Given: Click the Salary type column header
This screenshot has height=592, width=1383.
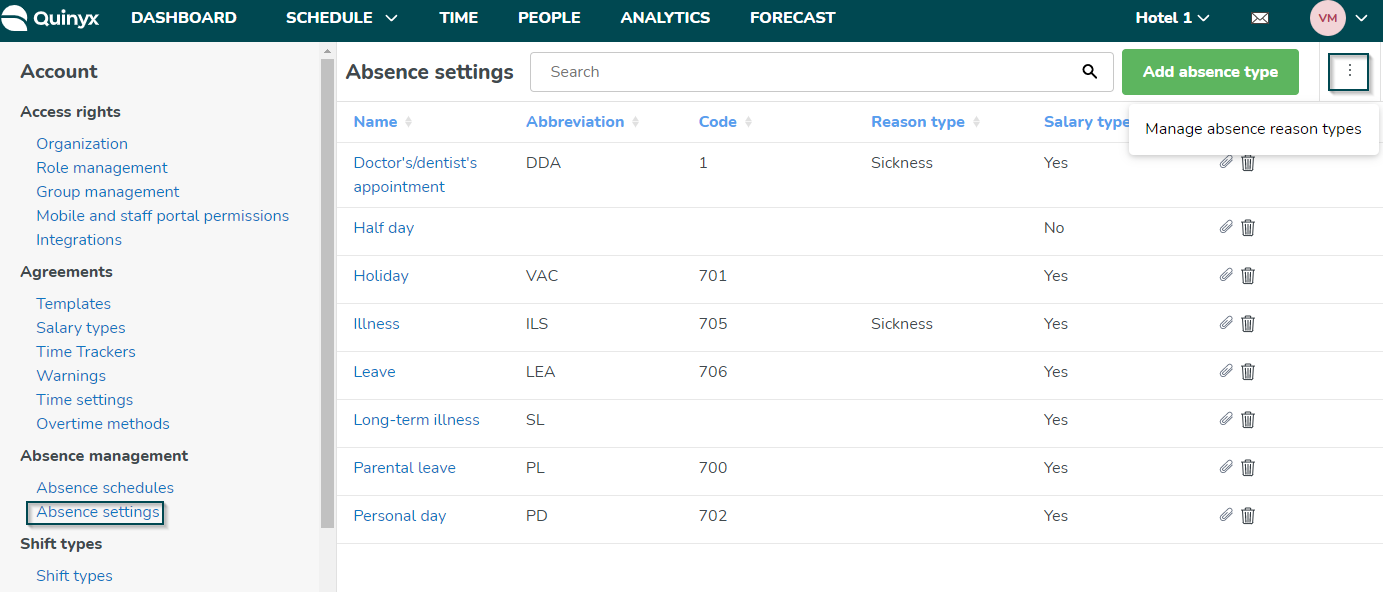Looking at the screenshot, I should 1086,122.
